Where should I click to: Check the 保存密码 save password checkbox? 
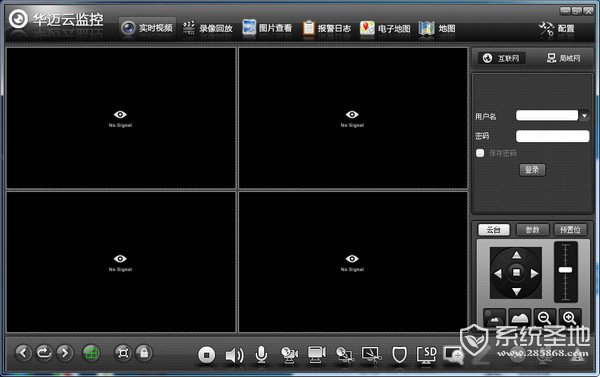click(480, 153)
